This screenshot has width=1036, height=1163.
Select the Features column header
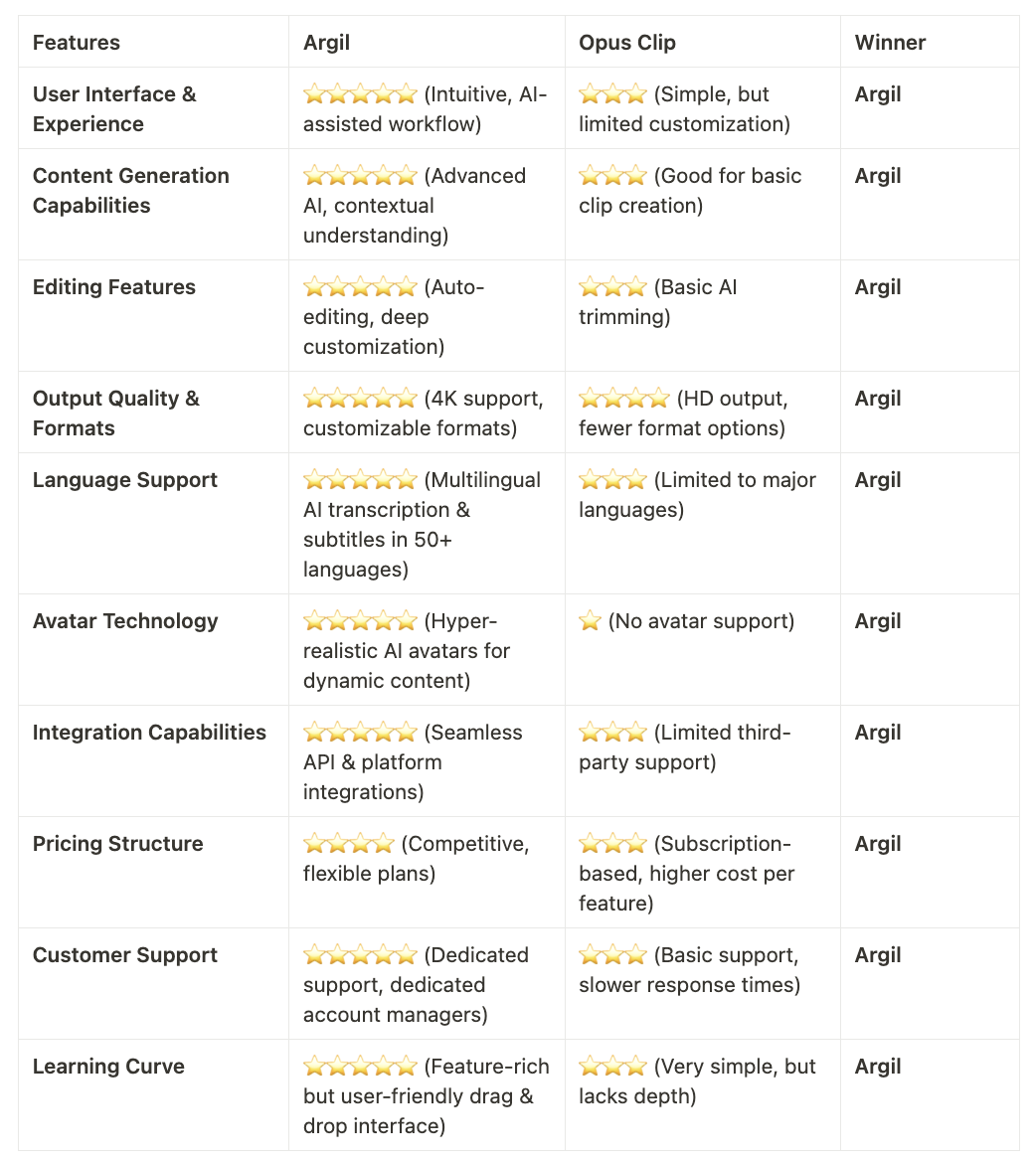(x=77, y=43)
